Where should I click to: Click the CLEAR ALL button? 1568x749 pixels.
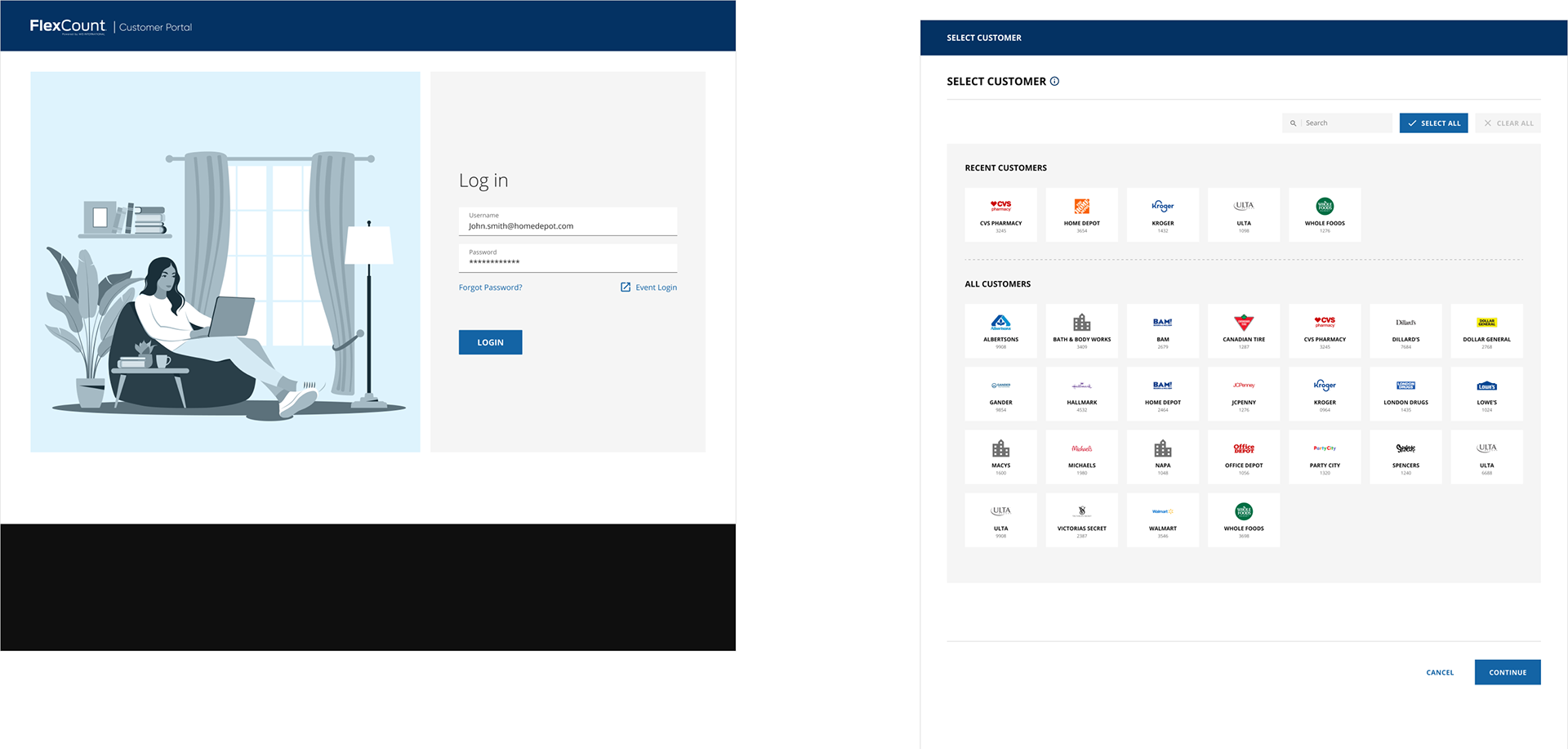pyautogui.click(x=1508, y=123)
